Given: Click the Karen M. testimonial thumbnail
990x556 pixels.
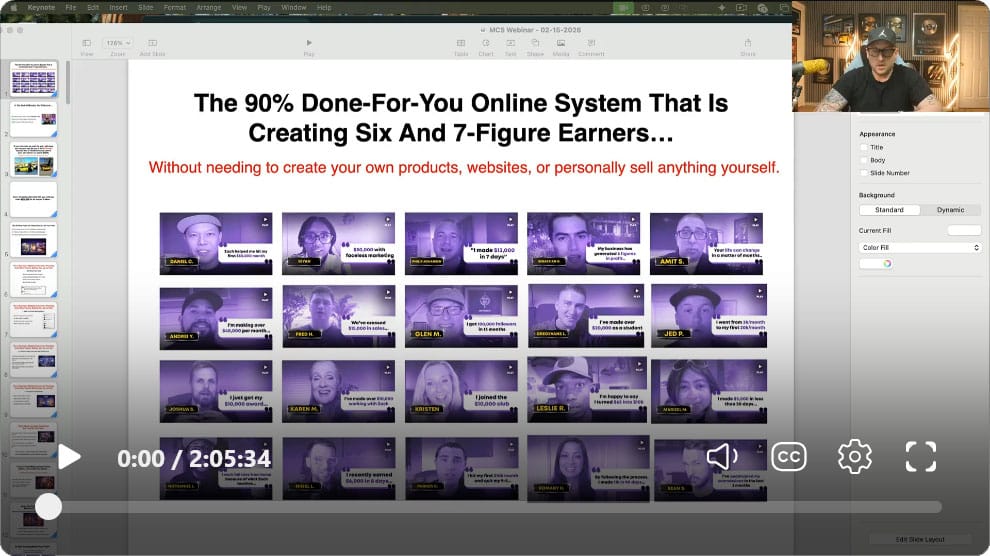Looking at the screenshot, I should pos(338,391).
